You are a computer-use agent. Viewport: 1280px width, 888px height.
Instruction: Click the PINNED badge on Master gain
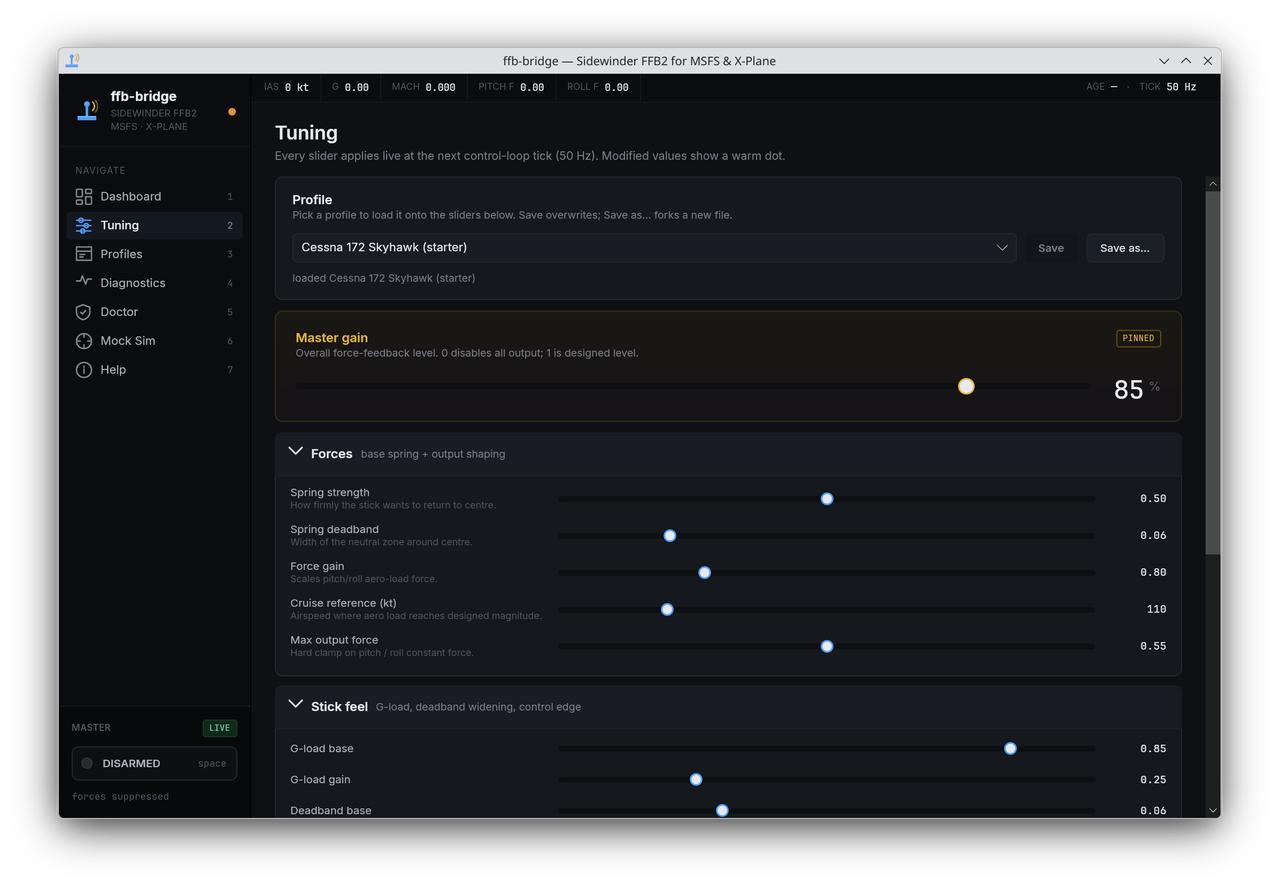coord(1138,338)
